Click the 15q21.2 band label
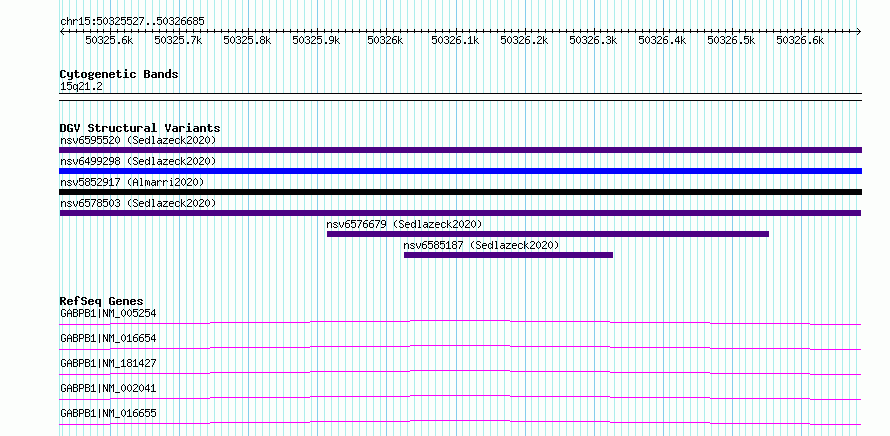The width and height of the screenshot is (890, 436). tap(81, 87)
